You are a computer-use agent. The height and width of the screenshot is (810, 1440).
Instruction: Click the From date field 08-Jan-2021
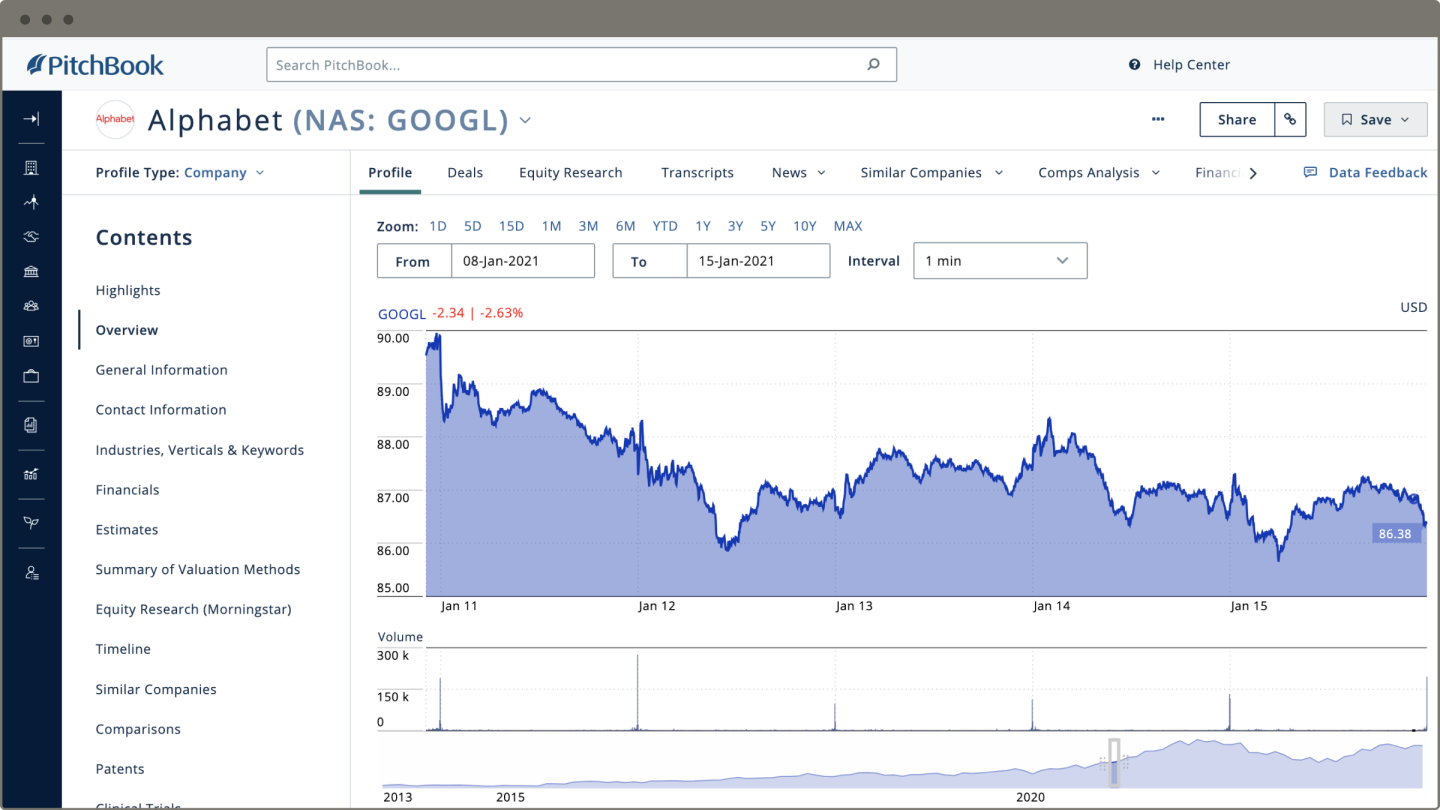[523, 261]
